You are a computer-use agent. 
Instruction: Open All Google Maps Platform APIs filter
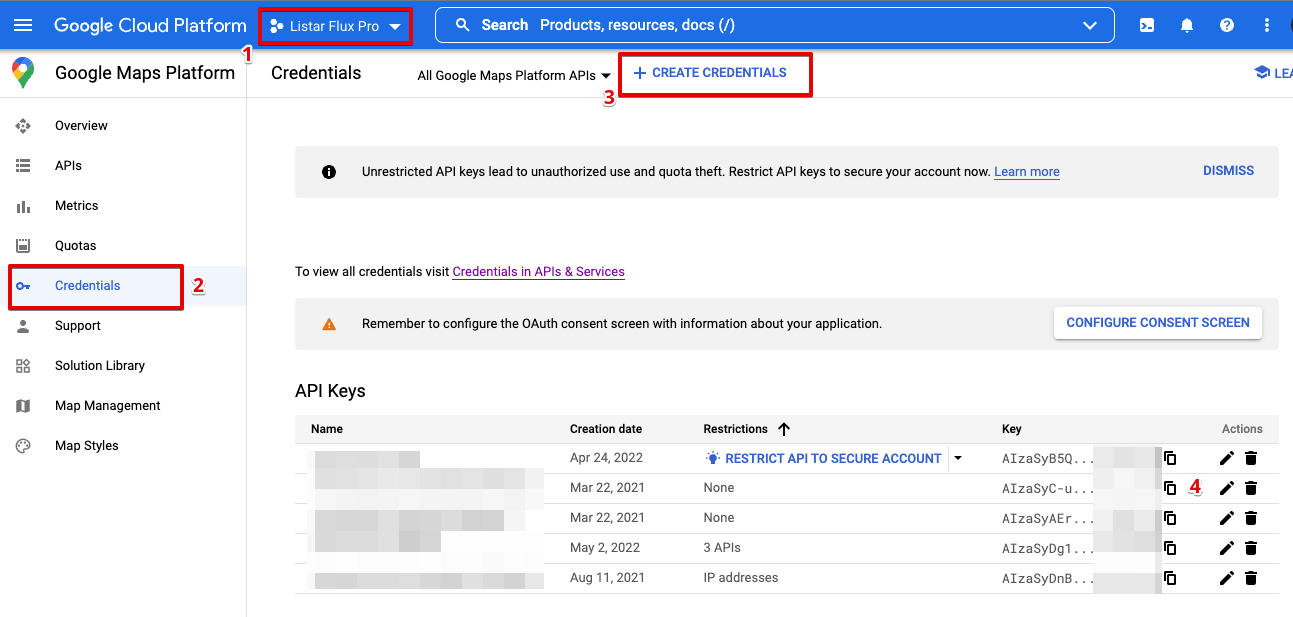514,75
